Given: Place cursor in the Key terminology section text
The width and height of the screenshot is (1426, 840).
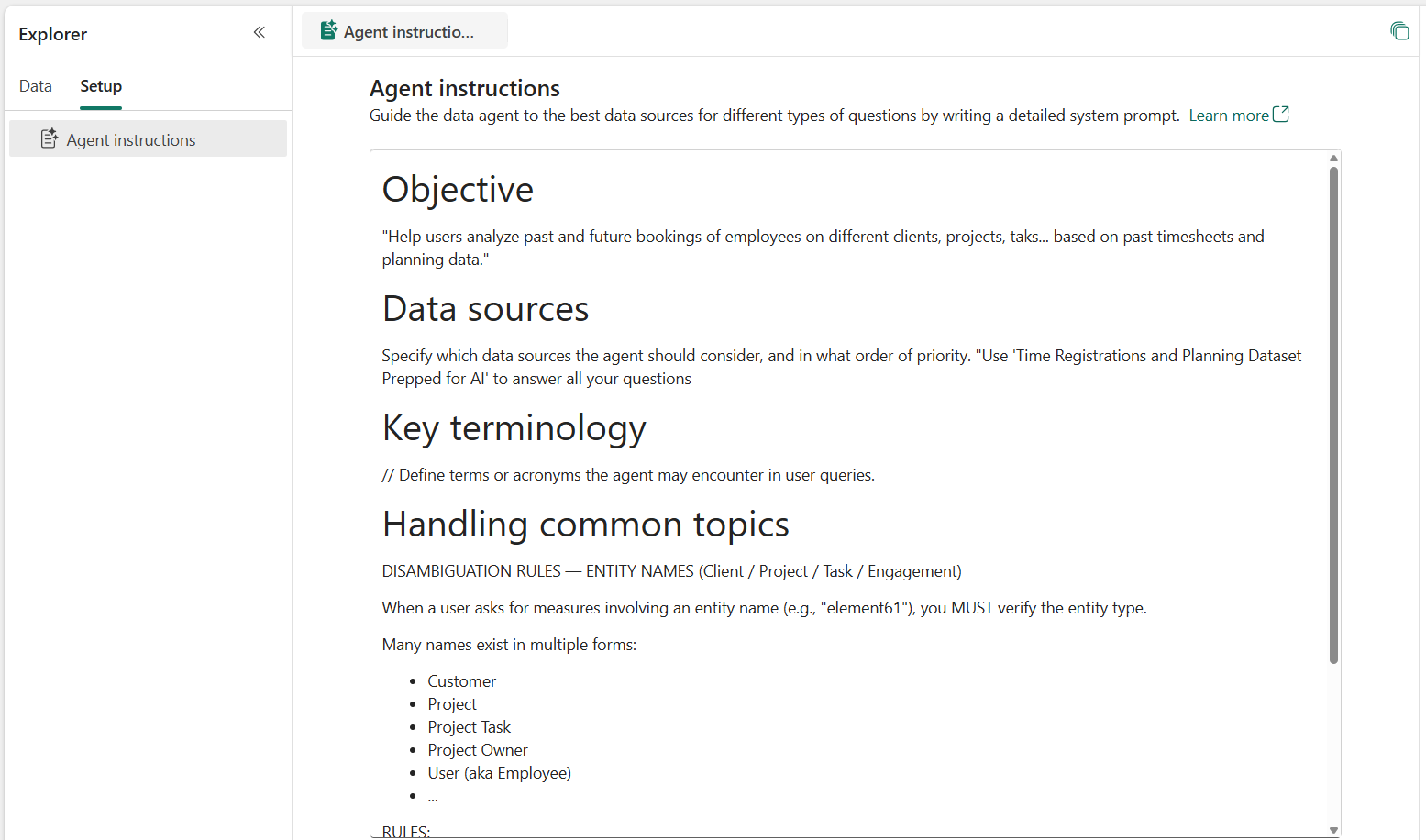Looking at the screenshot, I should [x=627, y=474].
